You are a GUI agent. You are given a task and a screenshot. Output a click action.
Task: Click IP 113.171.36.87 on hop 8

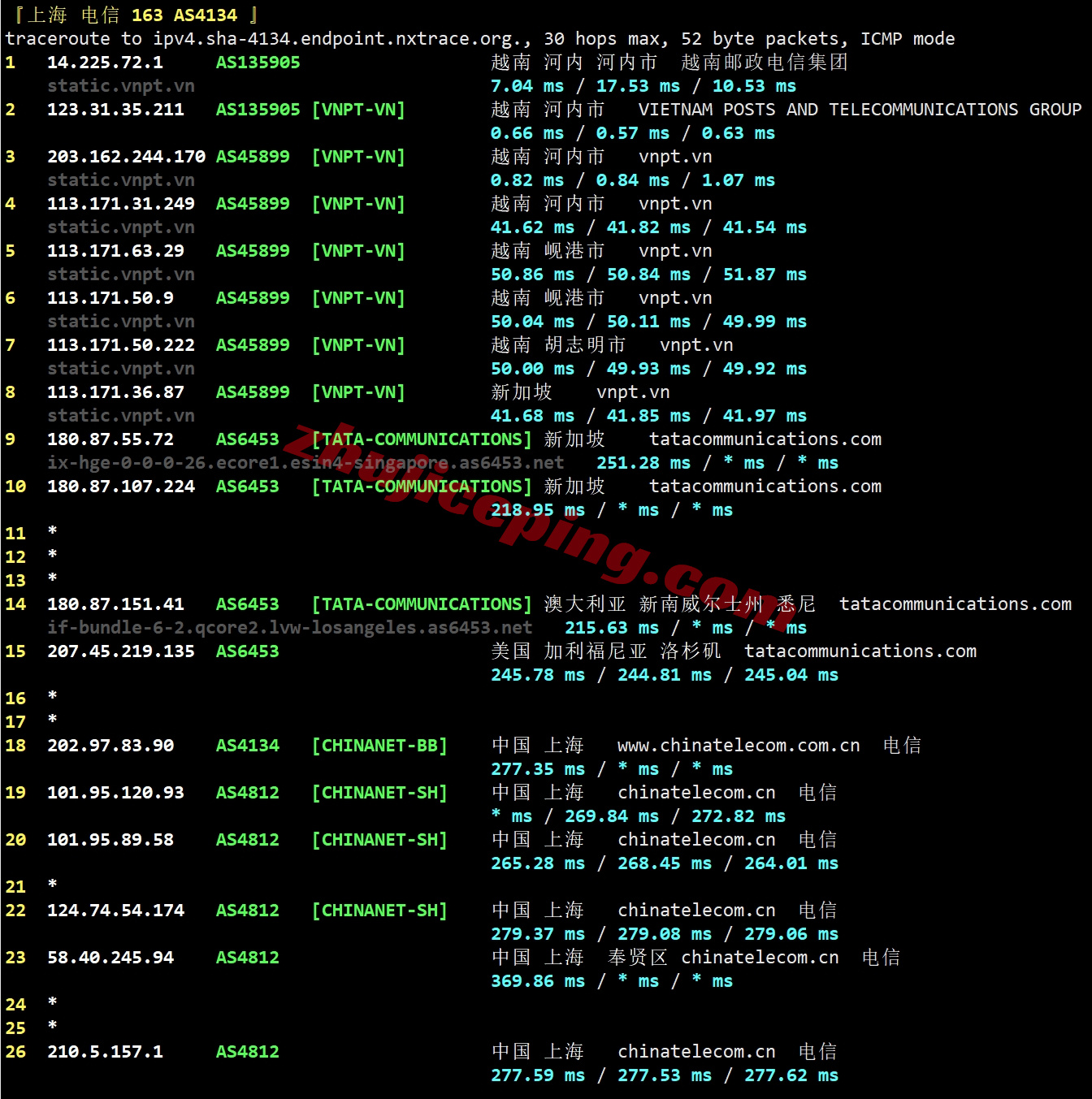[x=115, y=392]
